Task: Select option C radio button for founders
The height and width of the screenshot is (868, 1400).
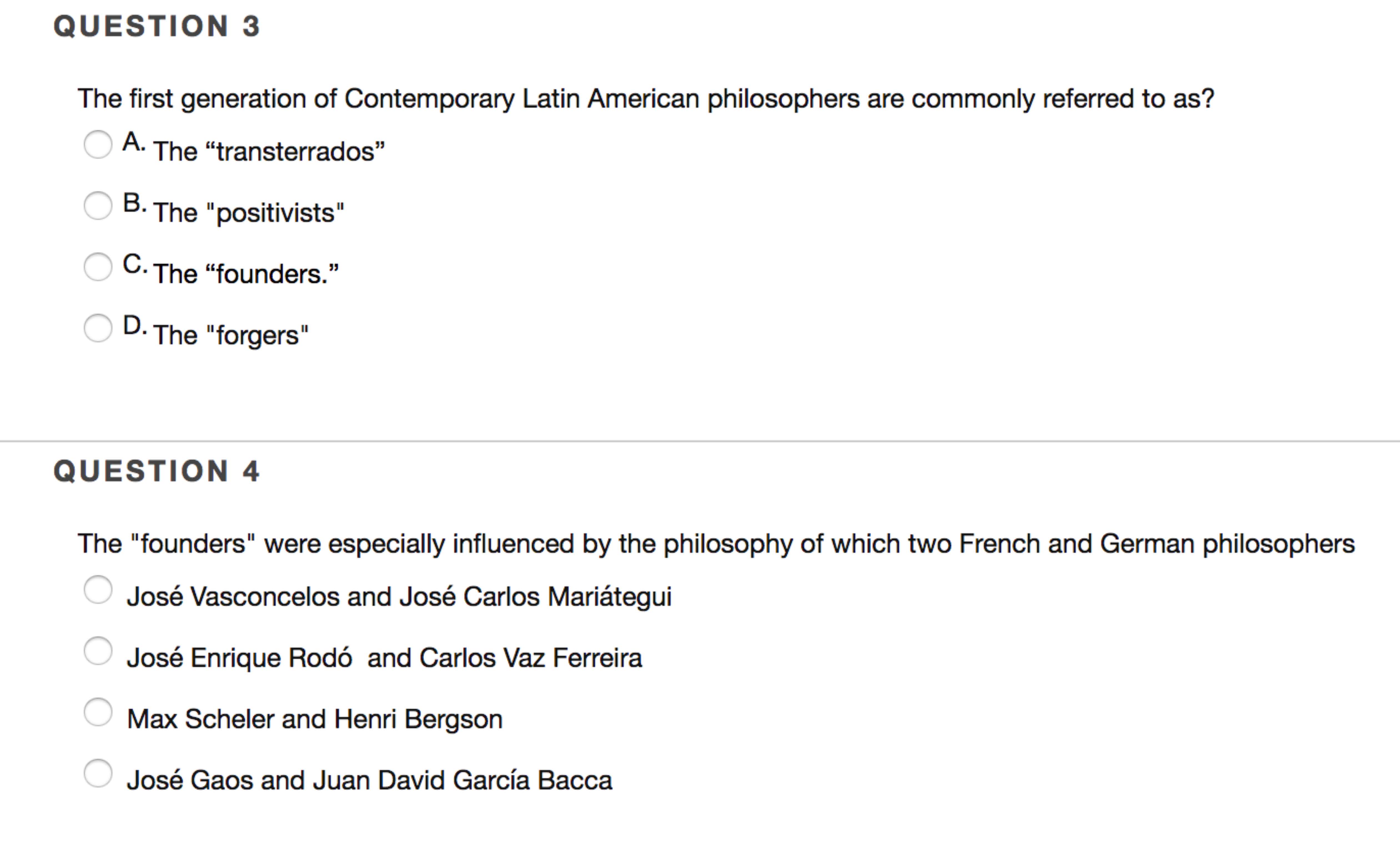Action: [98, 267]
